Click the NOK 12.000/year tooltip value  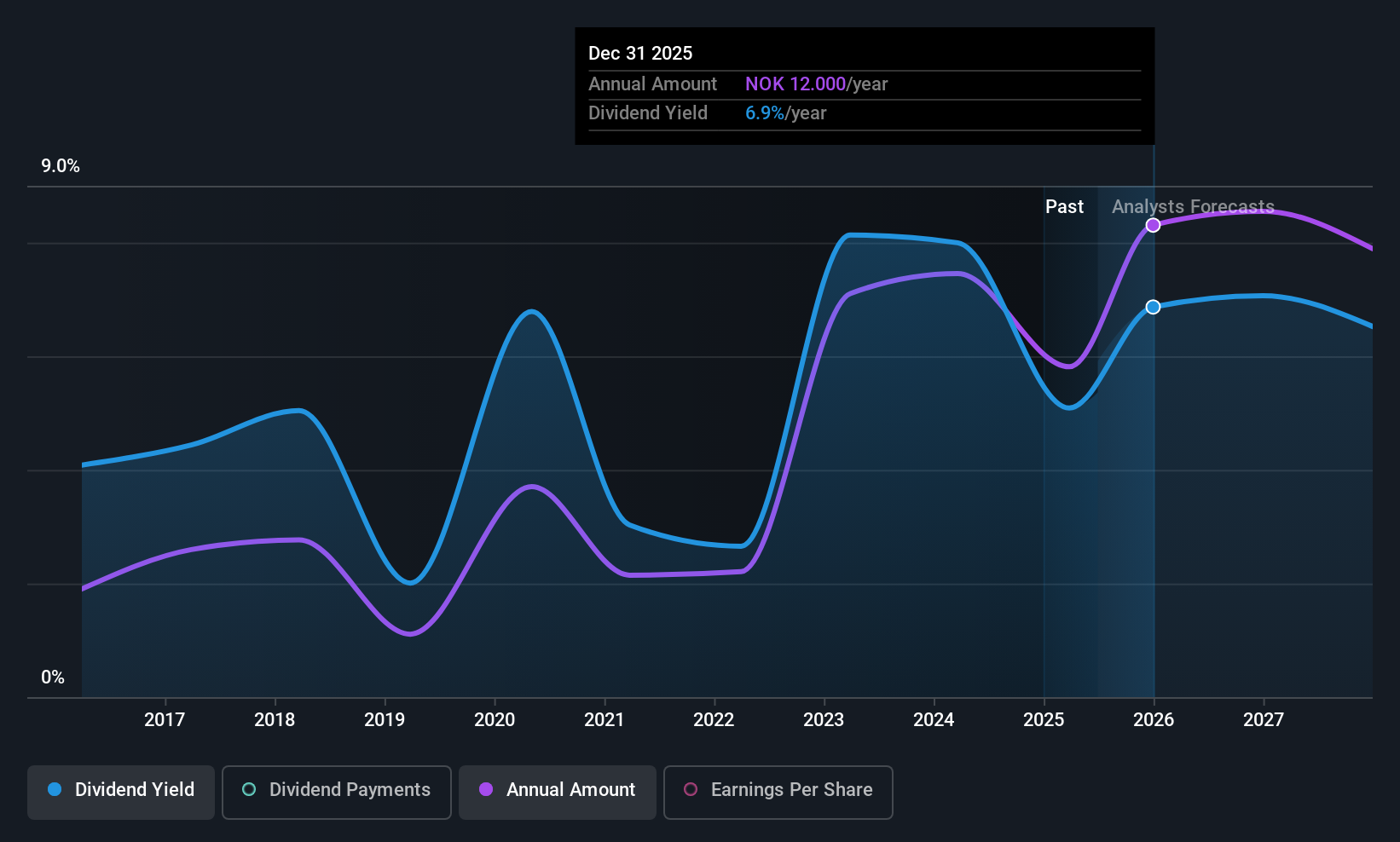tap(816, 84)
